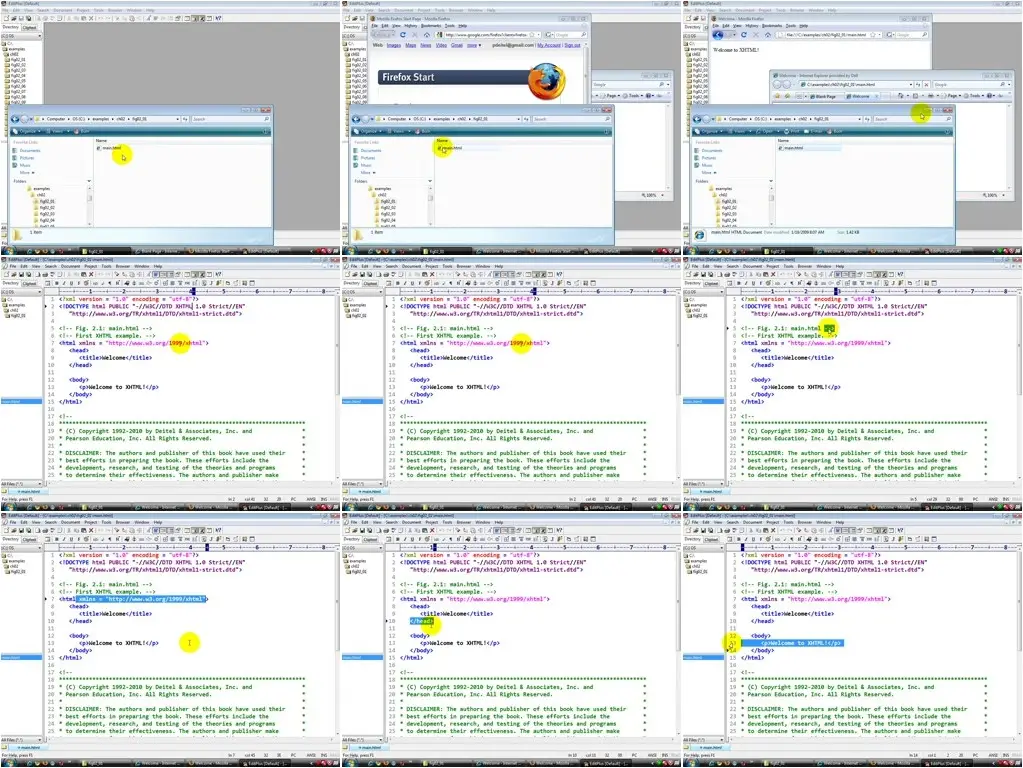Select main.html in Explorer over empty gray EditPlus workspace
This screenshot has width=1023, height=768.
click(x=109, y=148)
